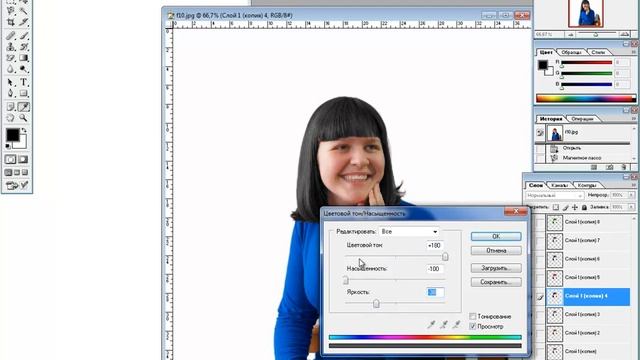Click OK in Hue/Saturation dialog
Viewport: 640px width, 360px height.
click(x=496, y=236)
